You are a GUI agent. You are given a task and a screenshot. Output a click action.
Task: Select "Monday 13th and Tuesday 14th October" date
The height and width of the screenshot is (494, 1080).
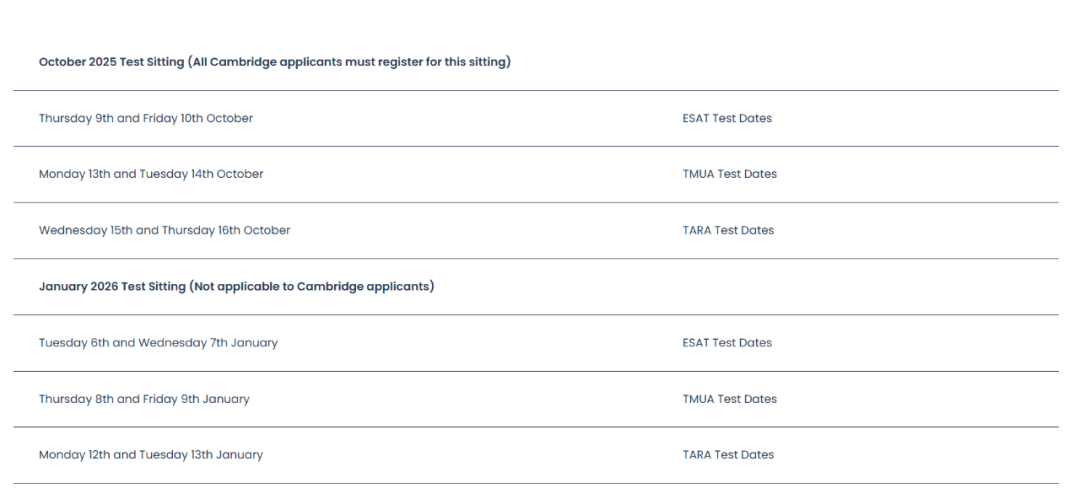point(151,174)
